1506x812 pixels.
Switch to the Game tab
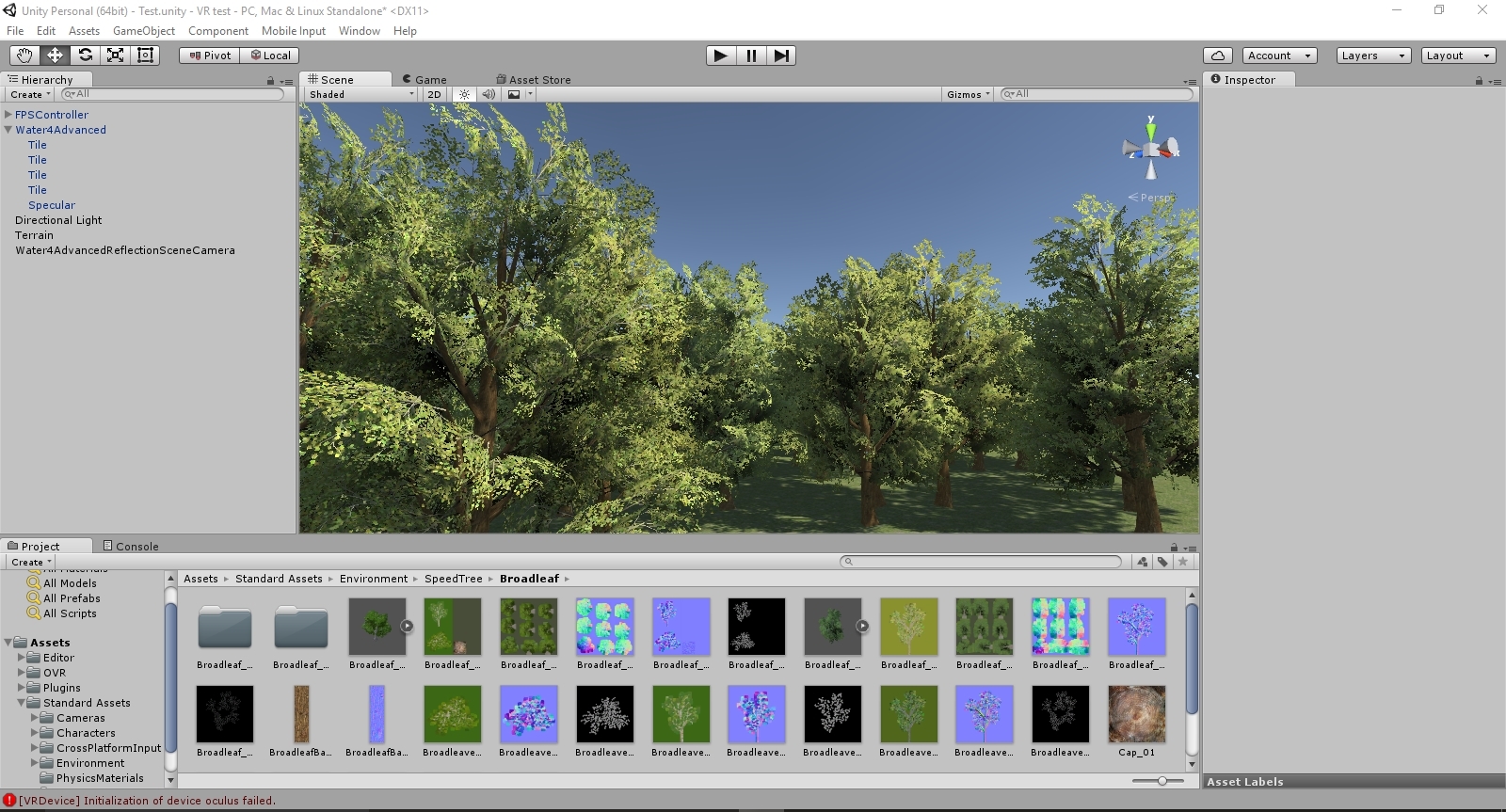pyautogui.click(x=425, y=80)
